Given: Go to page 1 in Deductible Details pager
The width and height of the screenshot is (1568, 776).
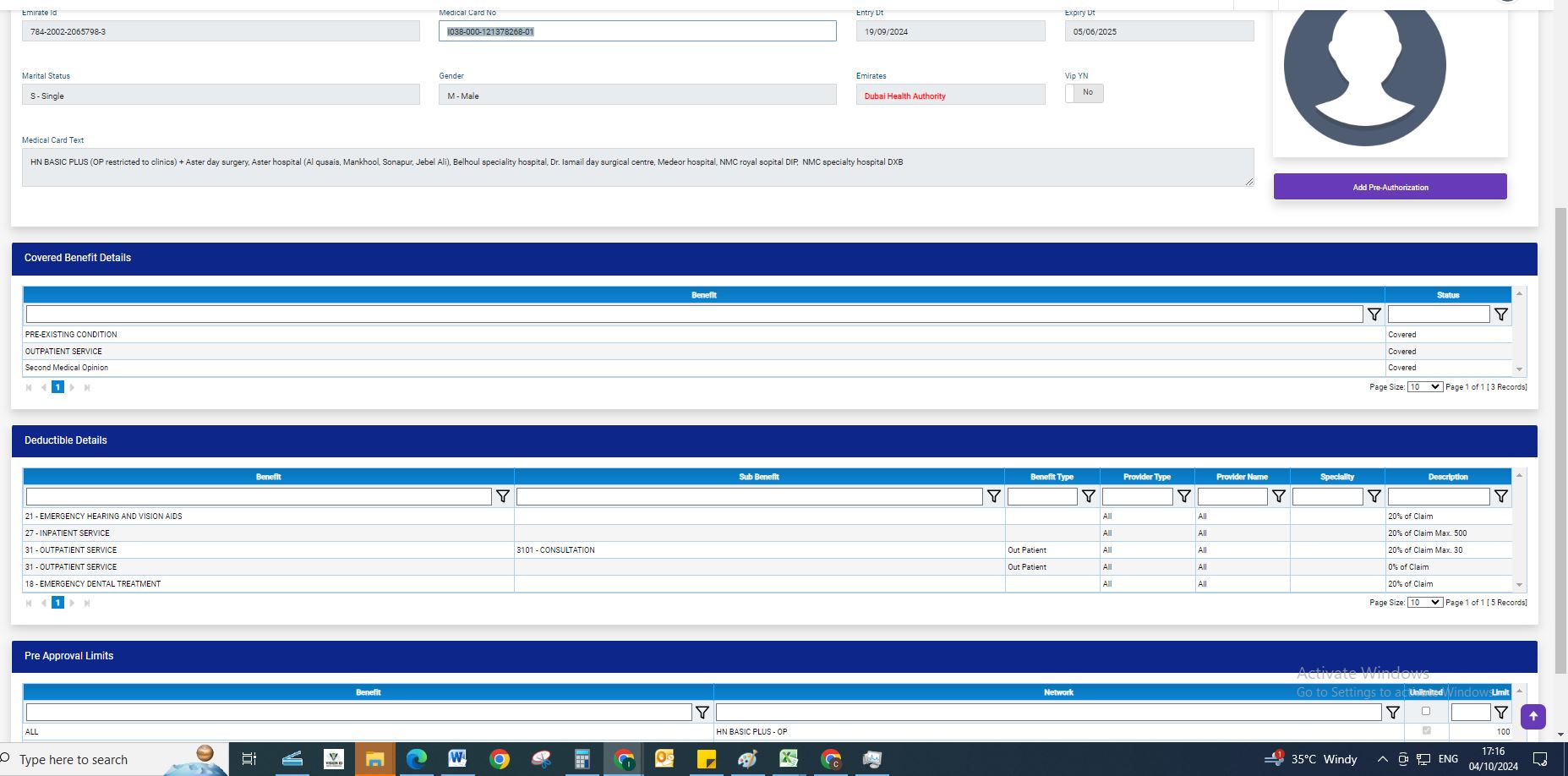Looking at the screenshot, I should click(x=57, y=603).
